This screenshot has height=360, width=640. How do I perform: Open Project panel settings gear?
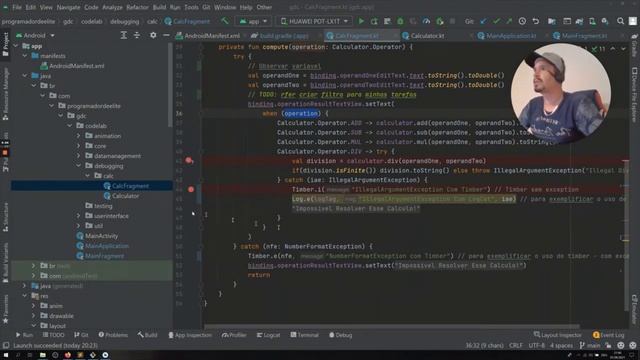coord(153,36)
